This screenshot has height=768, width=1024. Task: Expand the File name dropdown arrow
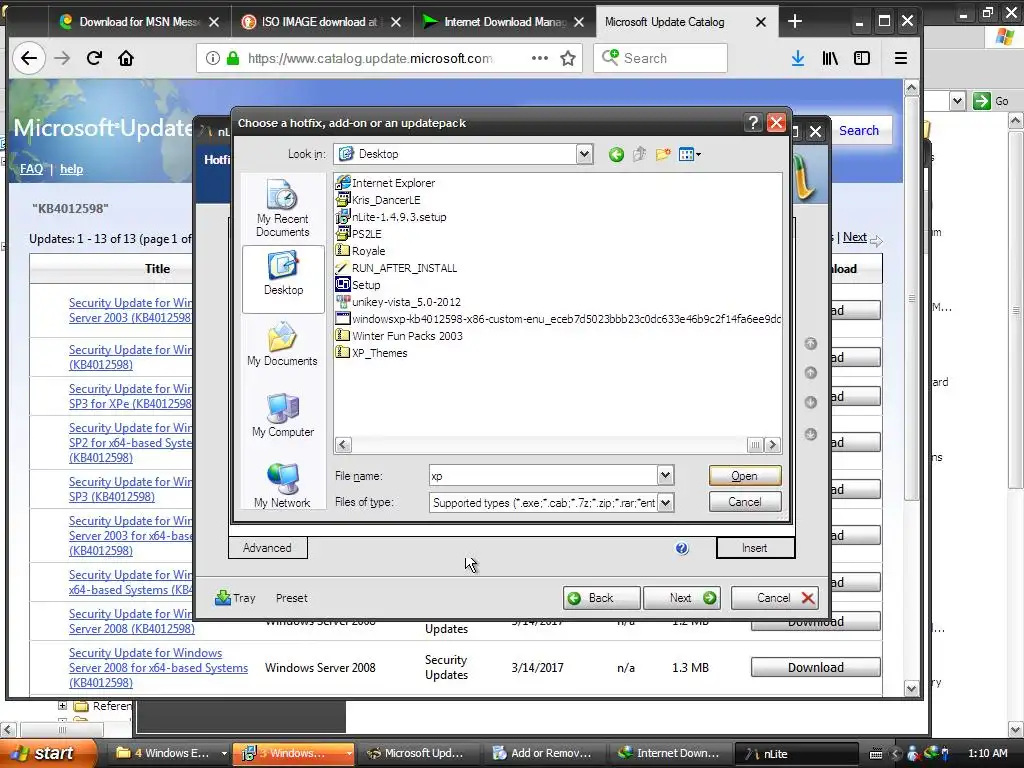(x=665, y=475)
